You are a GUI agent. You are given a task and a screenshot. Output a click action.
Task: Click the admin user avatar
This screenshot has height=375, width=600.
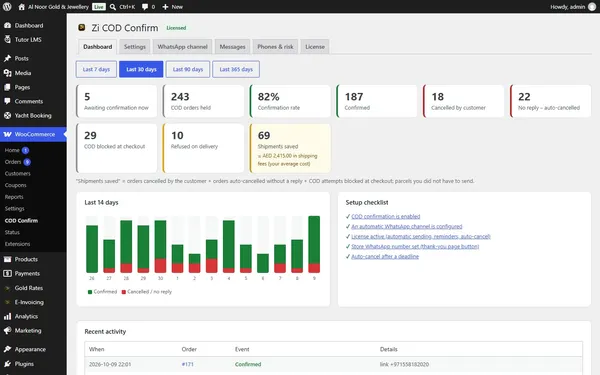point(592,7)
